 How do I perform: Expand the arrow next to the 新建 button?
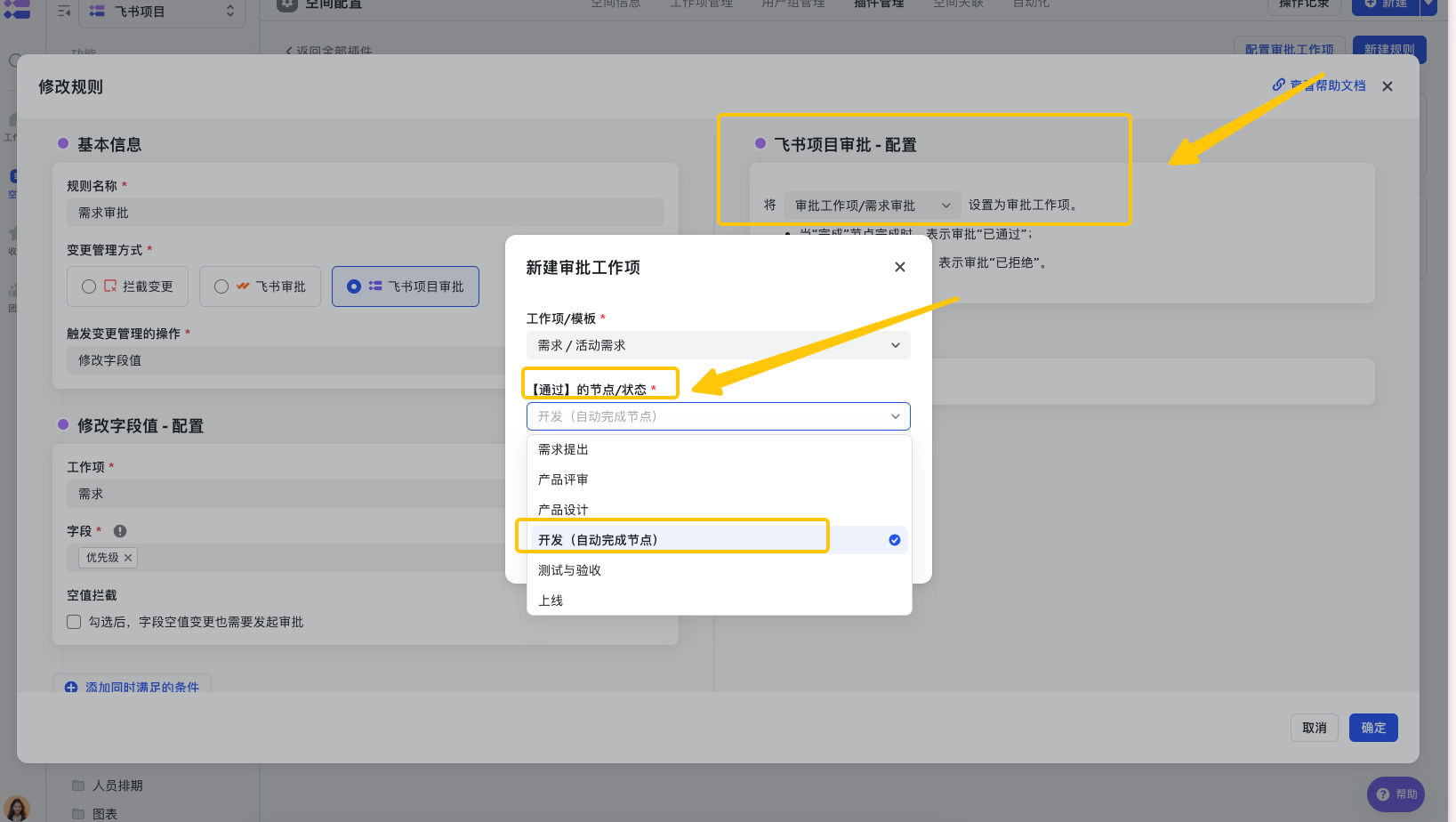pyautogui.click(x=1429, y=5)
